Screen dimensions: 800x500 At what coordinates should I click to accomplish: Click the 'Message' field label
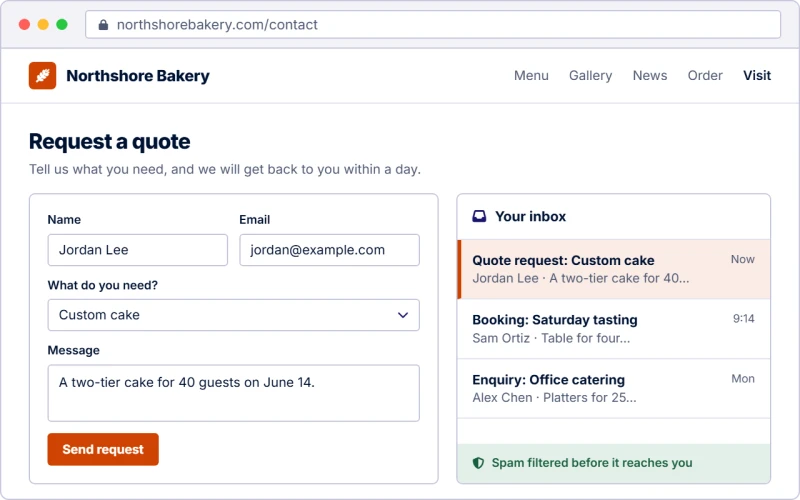[73, 351]
